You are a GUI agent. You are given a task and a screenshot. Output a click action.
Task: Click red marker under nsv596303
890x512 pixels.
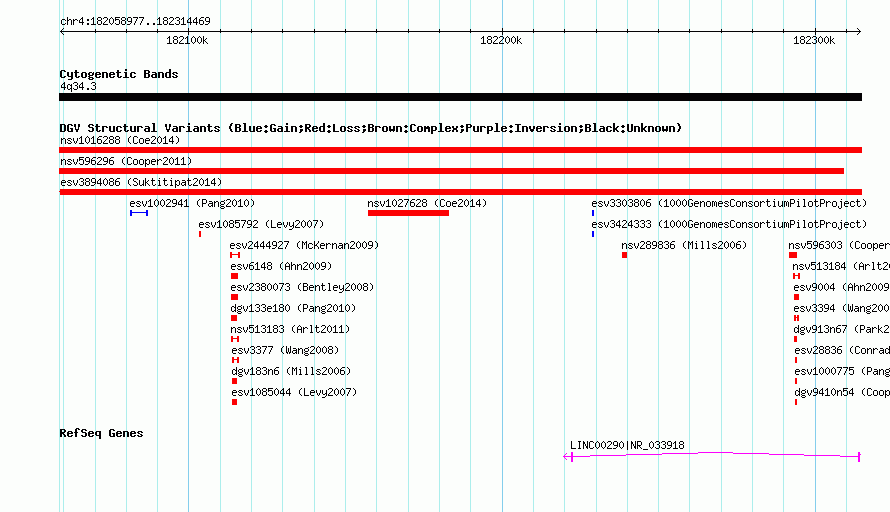pos(793,255)
